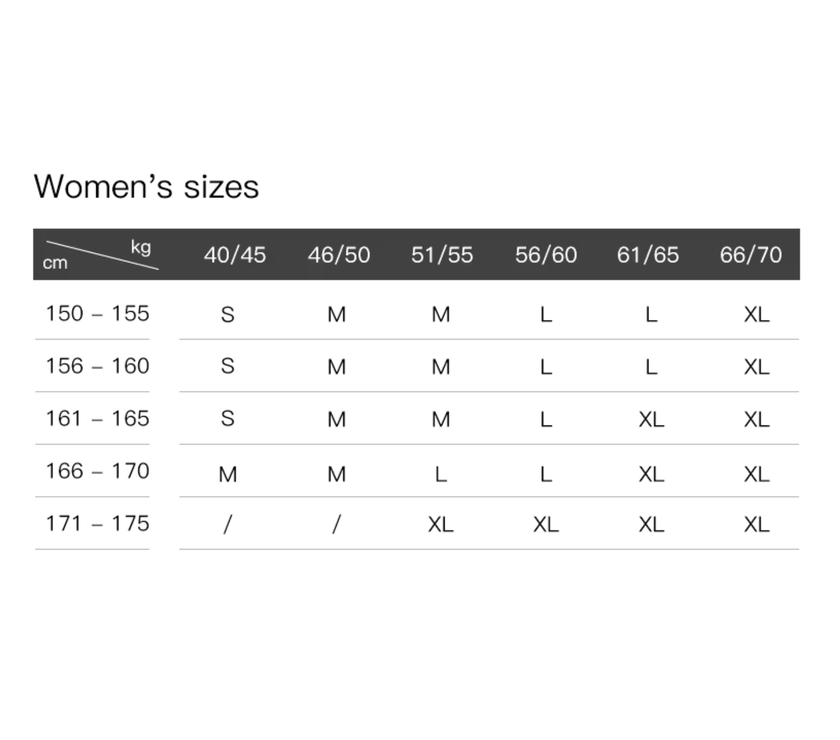Select the 61/65 weight column header
The height and width of the screenshot is (740, 840).
[648, 255]
